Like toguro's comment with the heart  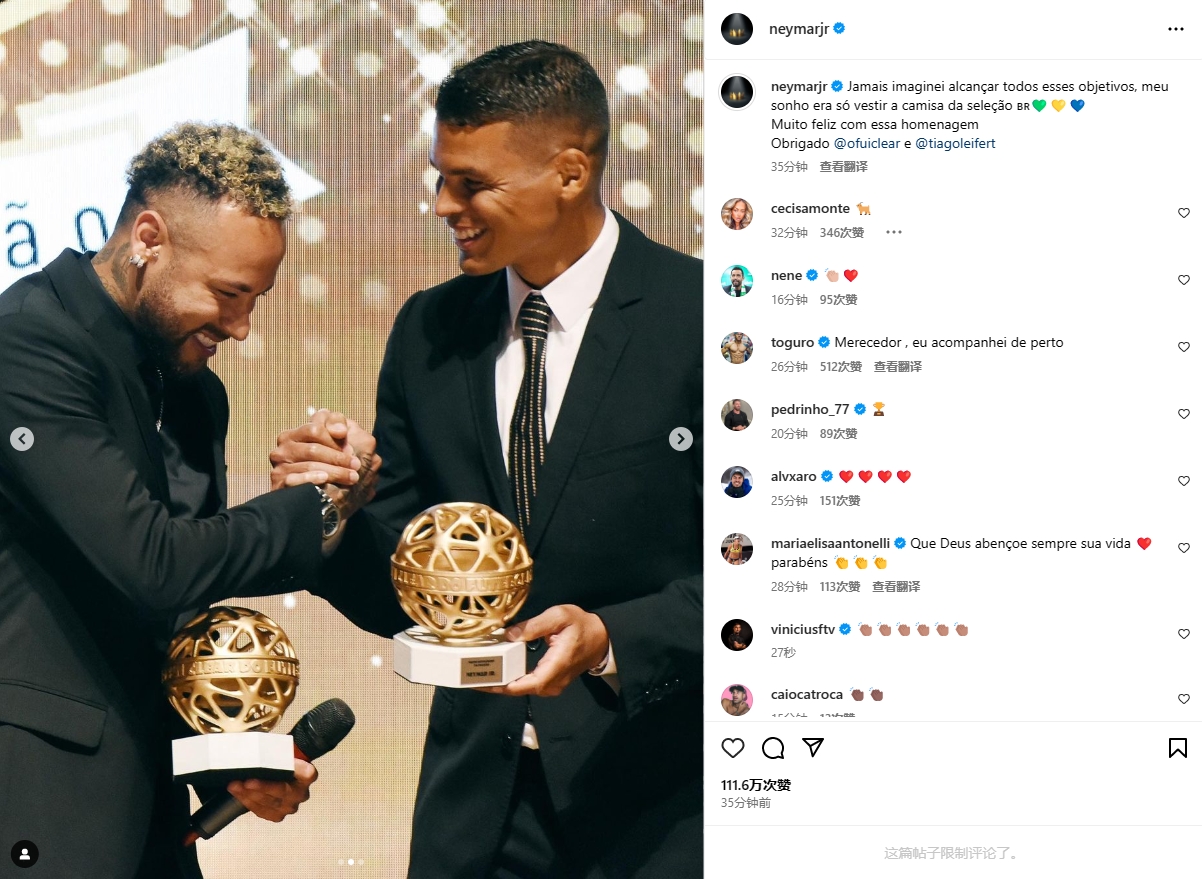point(1184,347)
